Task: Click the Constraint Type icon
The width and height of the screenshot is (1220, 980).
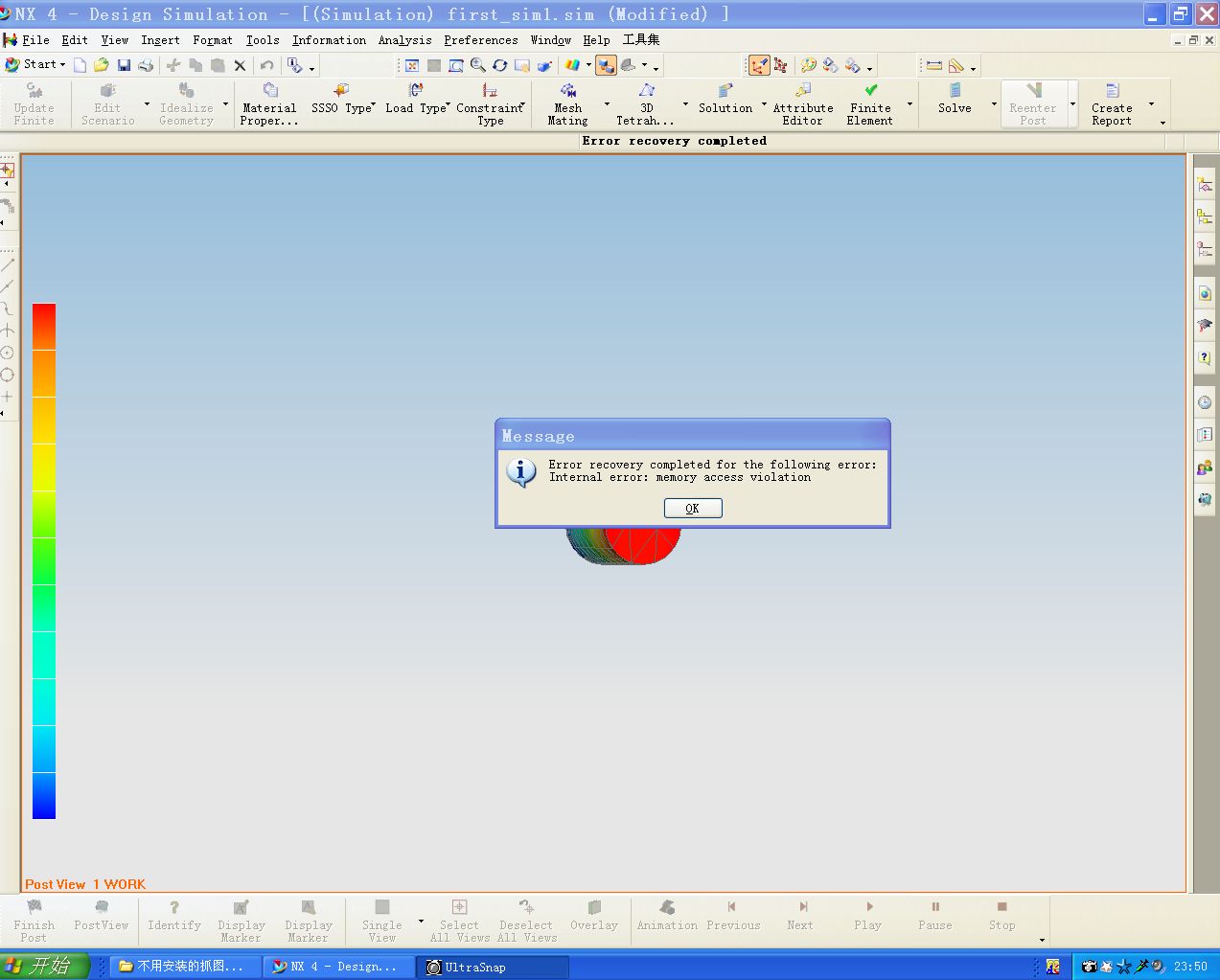Action: [x=490, y=103]
